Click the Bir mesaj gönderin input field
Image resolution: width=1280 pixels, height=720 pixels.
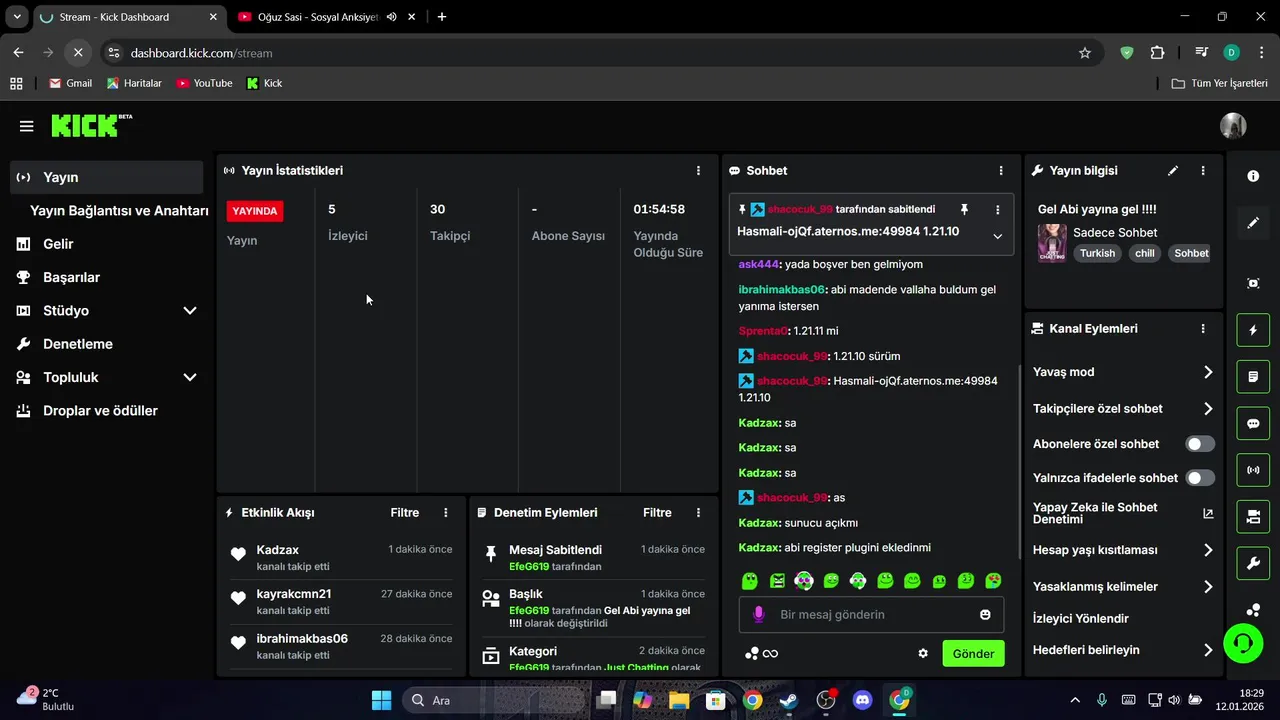click(871, 614)
